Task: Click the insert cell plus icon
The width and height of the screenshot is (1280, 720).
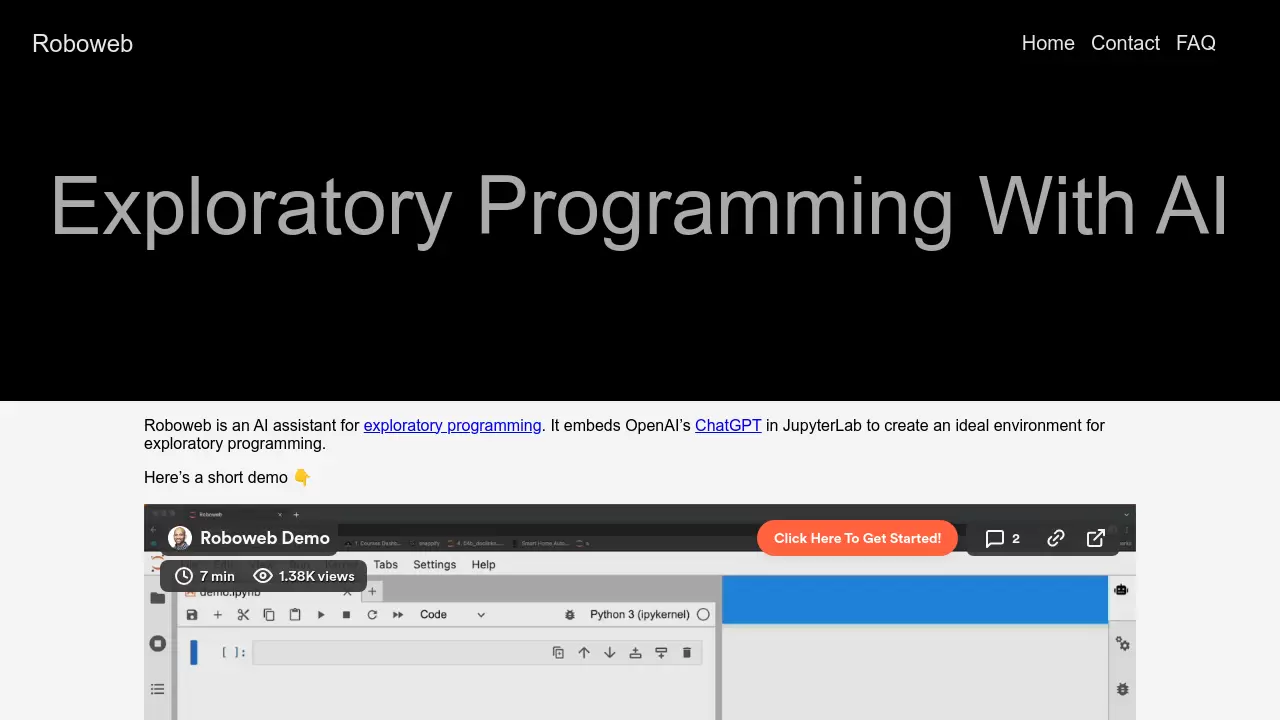Action: click(x=217, y=614)
